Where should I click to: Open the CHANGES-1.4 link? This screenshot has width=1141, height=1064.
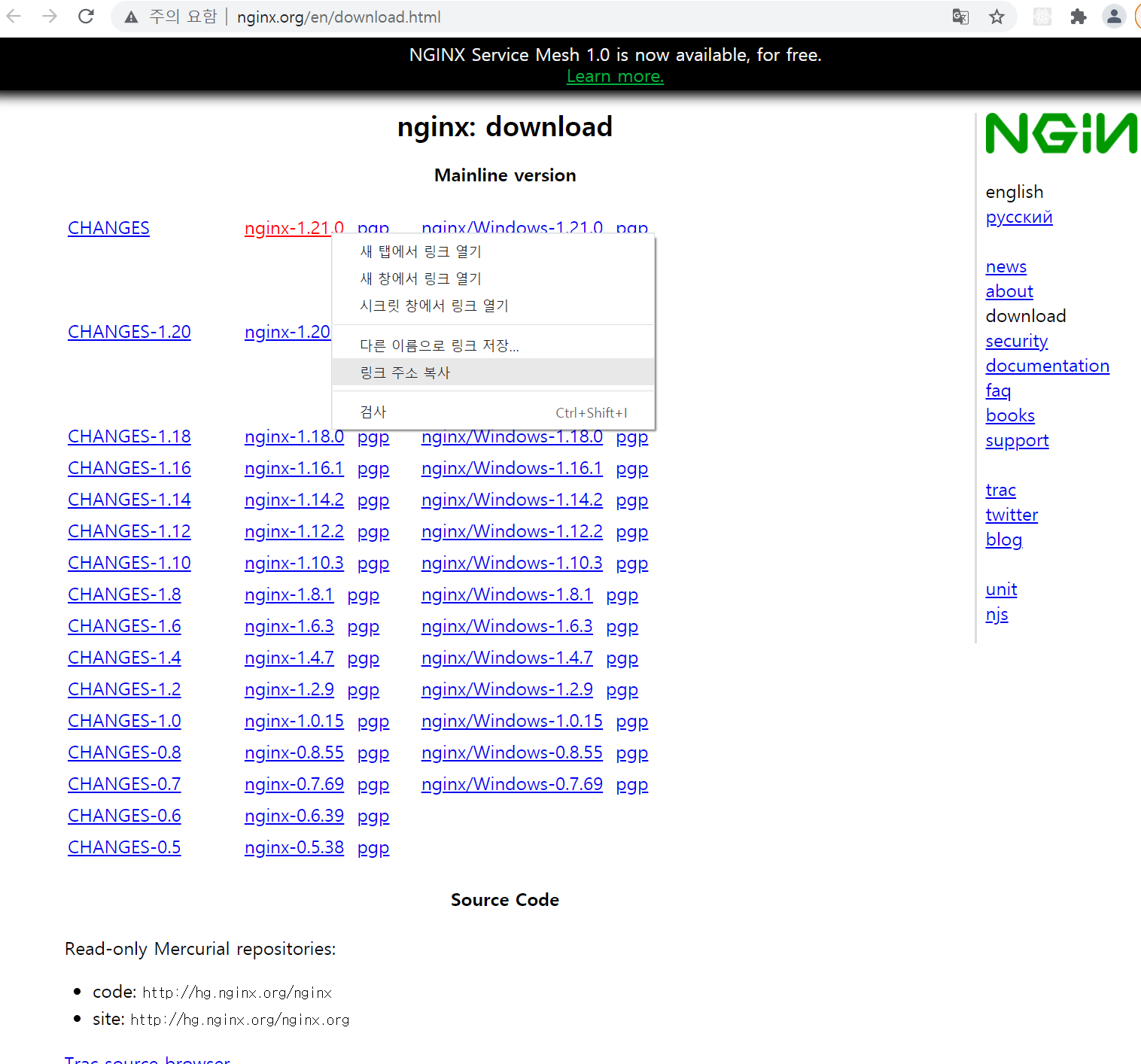[124, 658]
